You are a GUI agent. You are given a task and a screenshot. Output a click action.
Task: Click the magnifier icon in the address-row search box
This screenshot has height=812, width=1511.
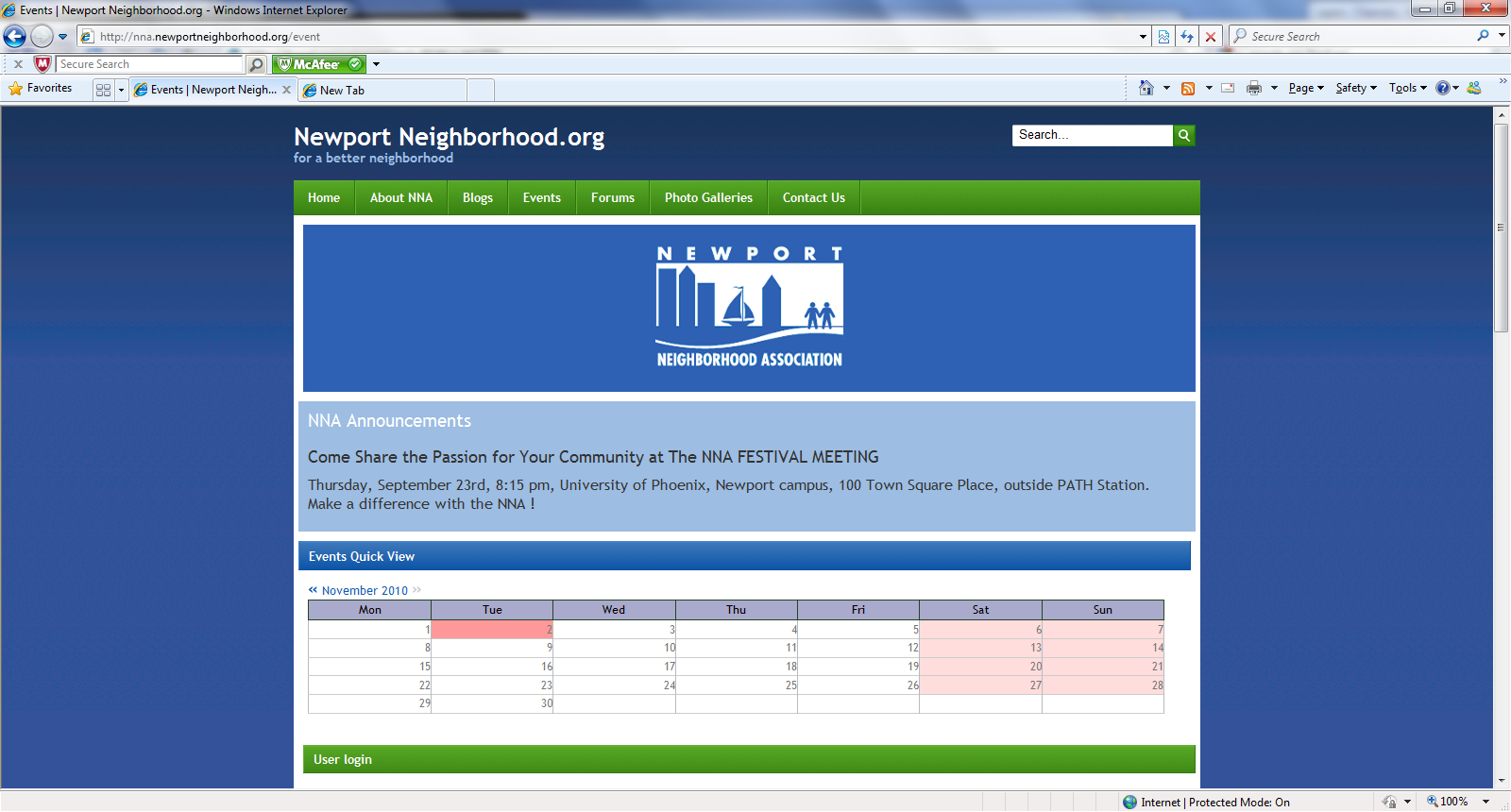coord(1484,36)
